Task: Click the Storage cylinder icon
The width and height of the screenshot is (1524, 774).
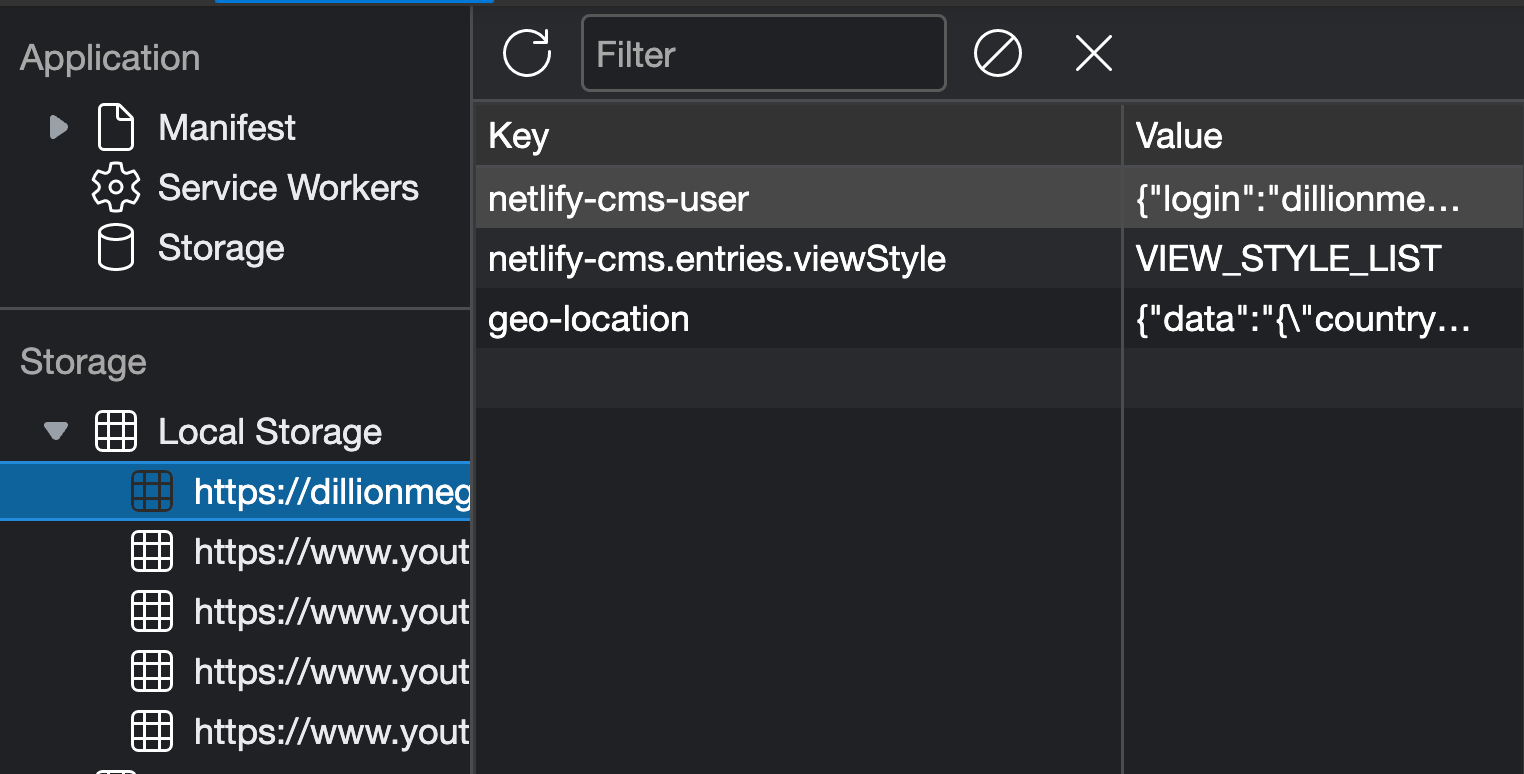Action: 115,247
